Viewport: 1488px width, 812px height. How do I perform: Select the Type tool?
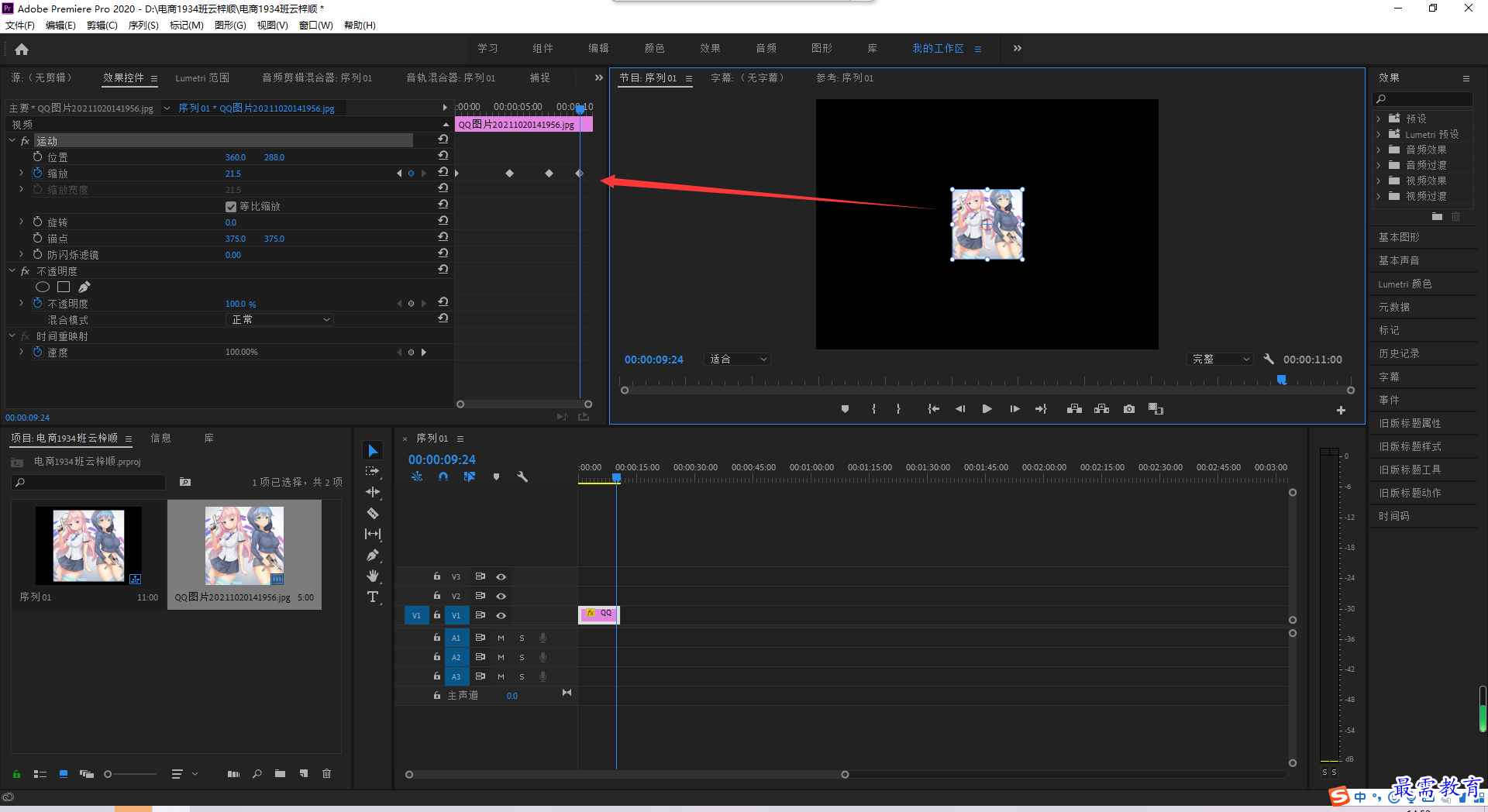point(373,597)
